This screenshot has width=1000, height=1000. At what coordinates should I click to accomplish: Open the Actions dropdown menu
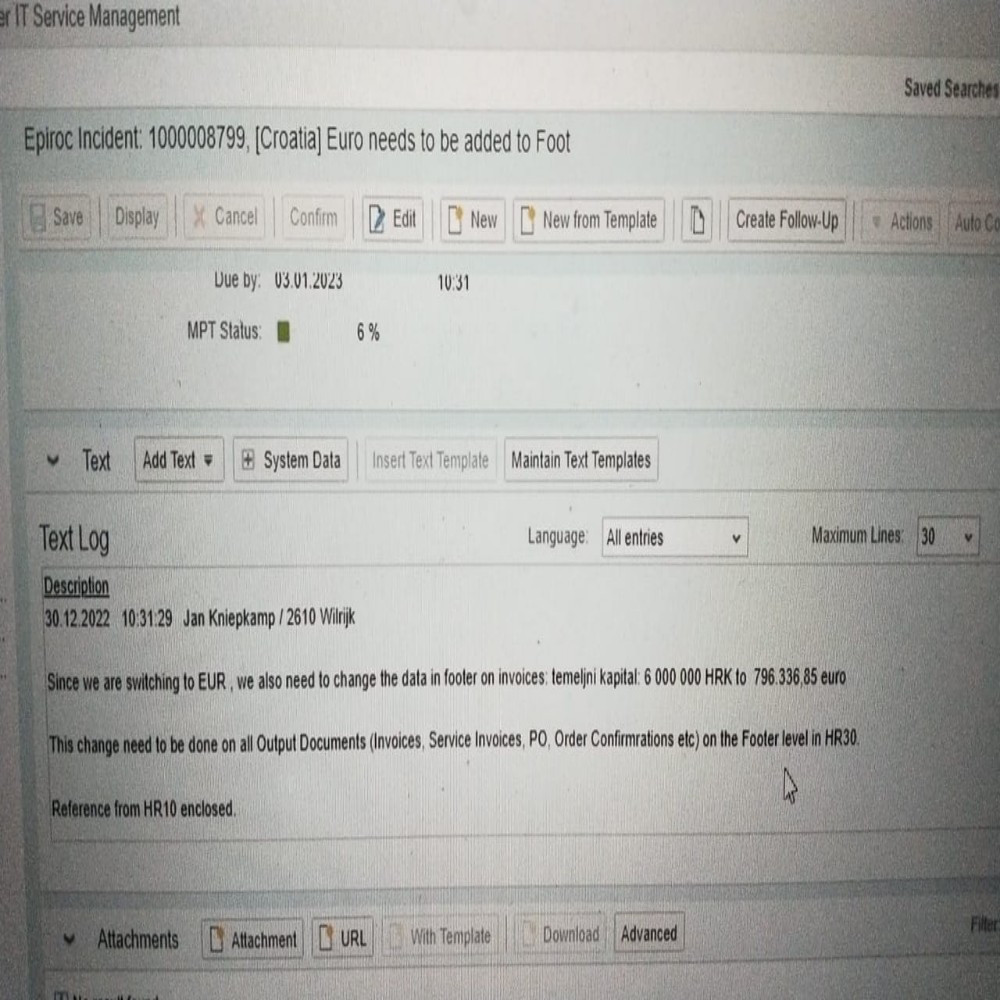[x=901, y=222]
